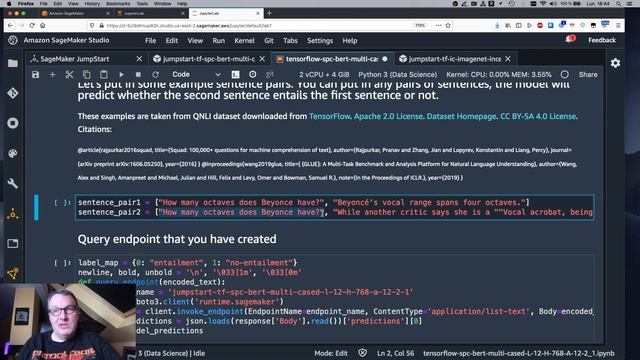Click the label_map code cell

click(335, 297)
